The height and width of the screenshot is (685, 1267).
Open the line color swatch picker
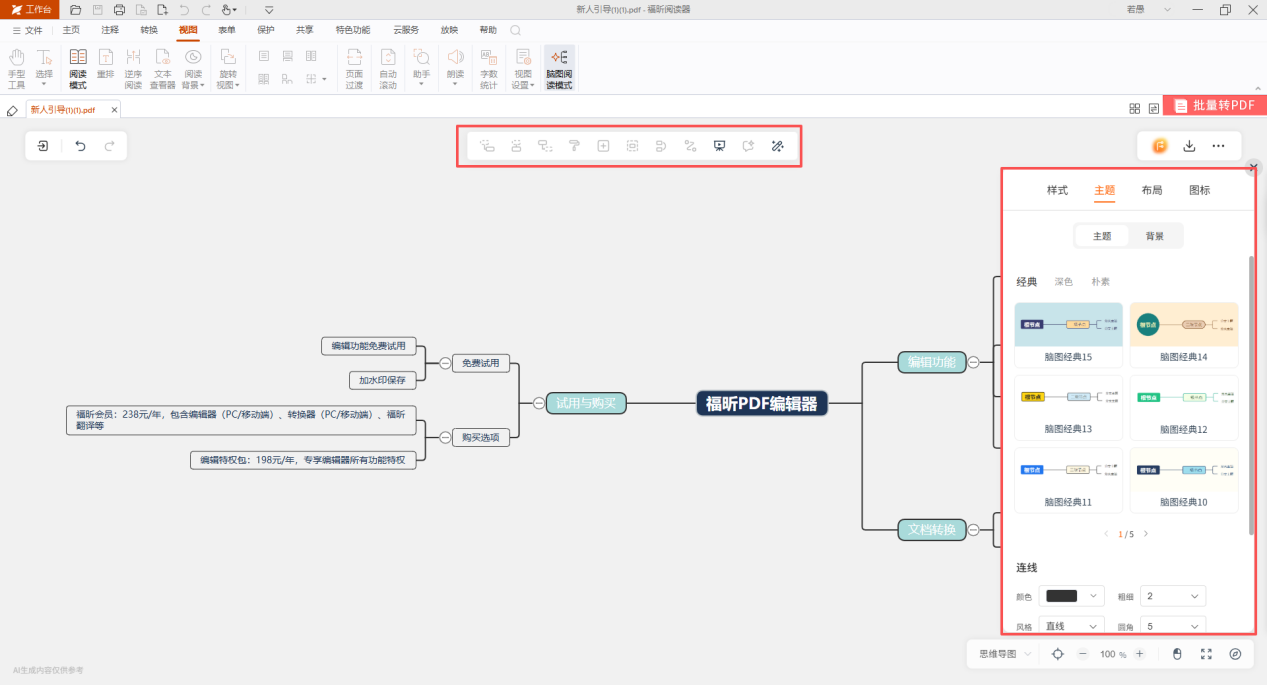click(1071, 596)
